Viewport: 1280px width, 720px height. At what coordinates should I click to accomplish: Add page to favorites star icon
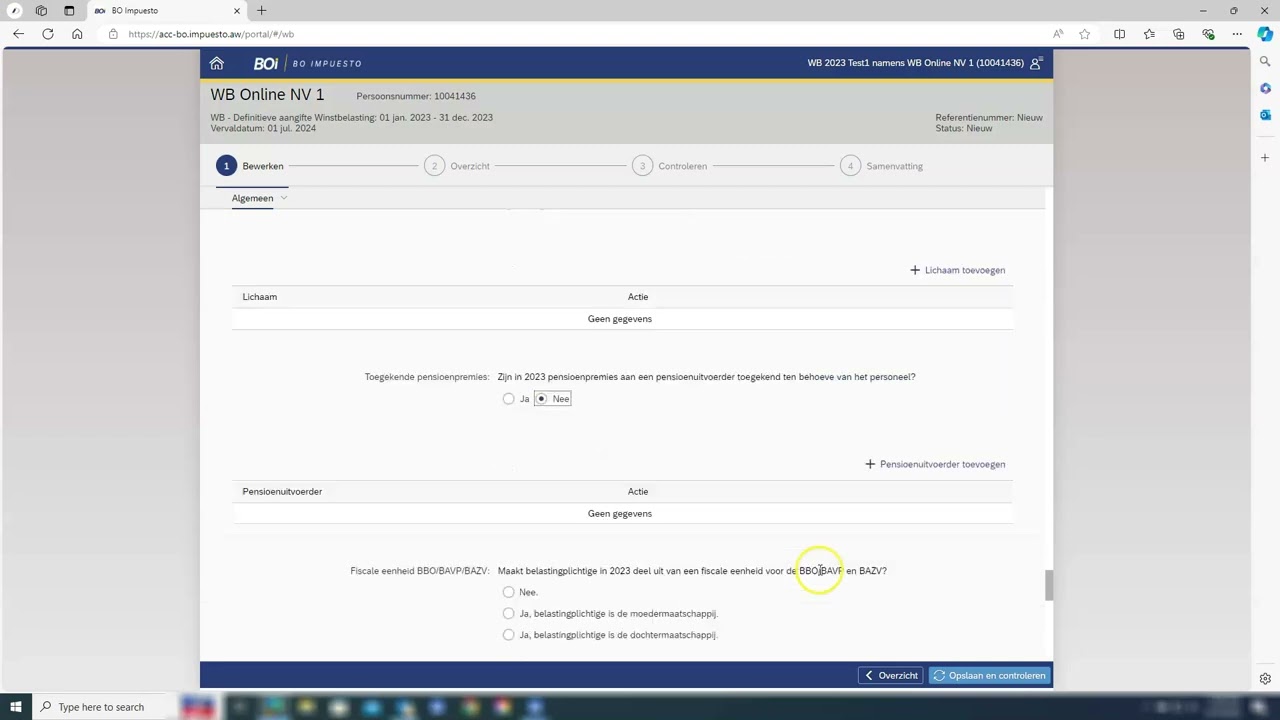click(1085, 34)
